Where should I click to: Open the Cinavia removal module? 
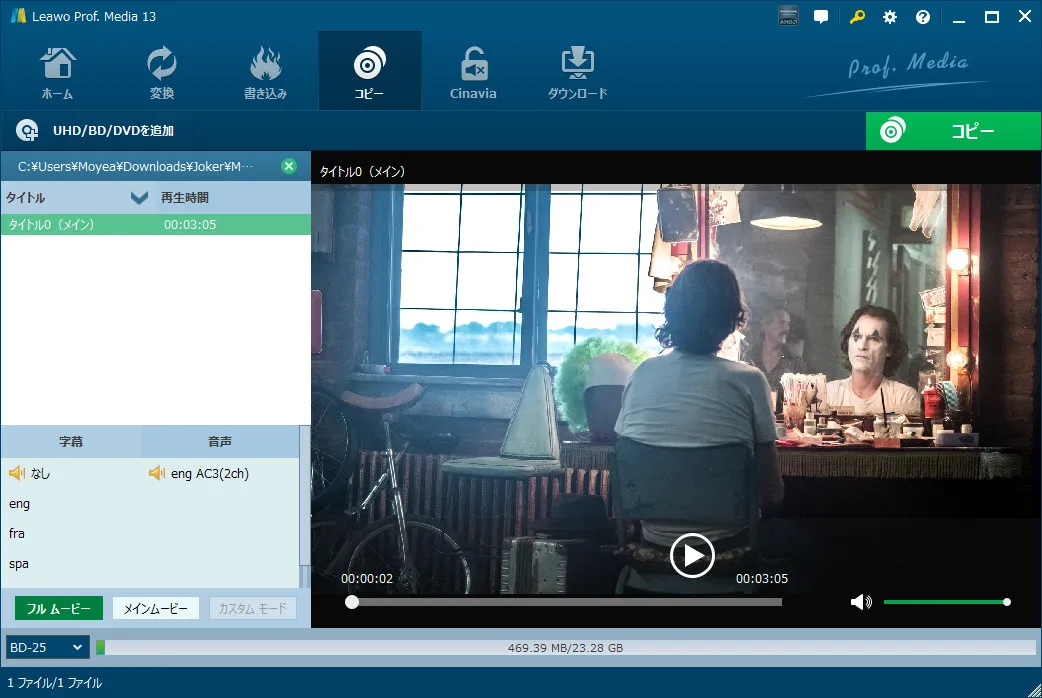click(x=473, y=72)
